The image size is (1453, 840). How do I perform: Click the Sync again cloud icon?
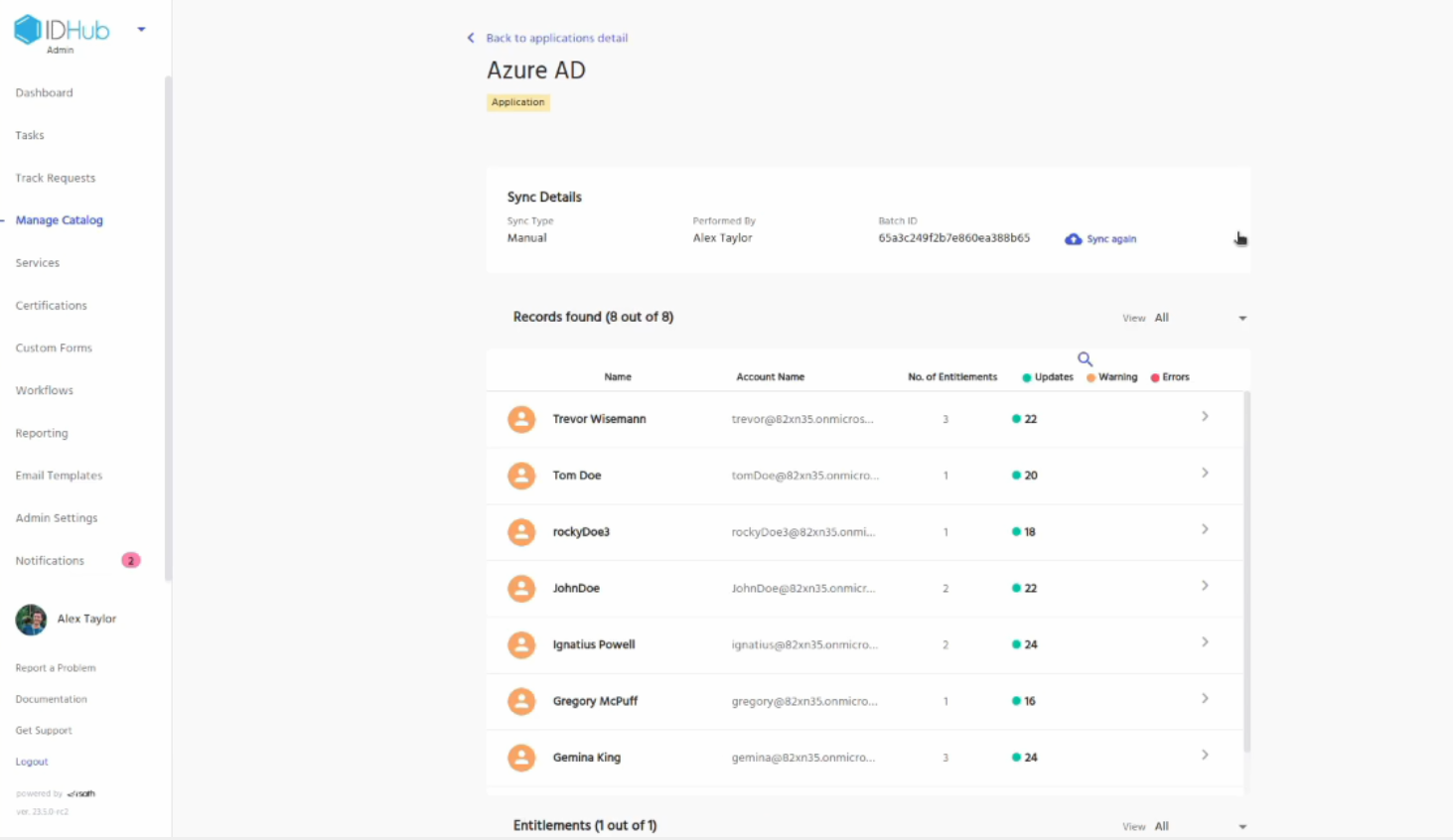(1073, 239)
